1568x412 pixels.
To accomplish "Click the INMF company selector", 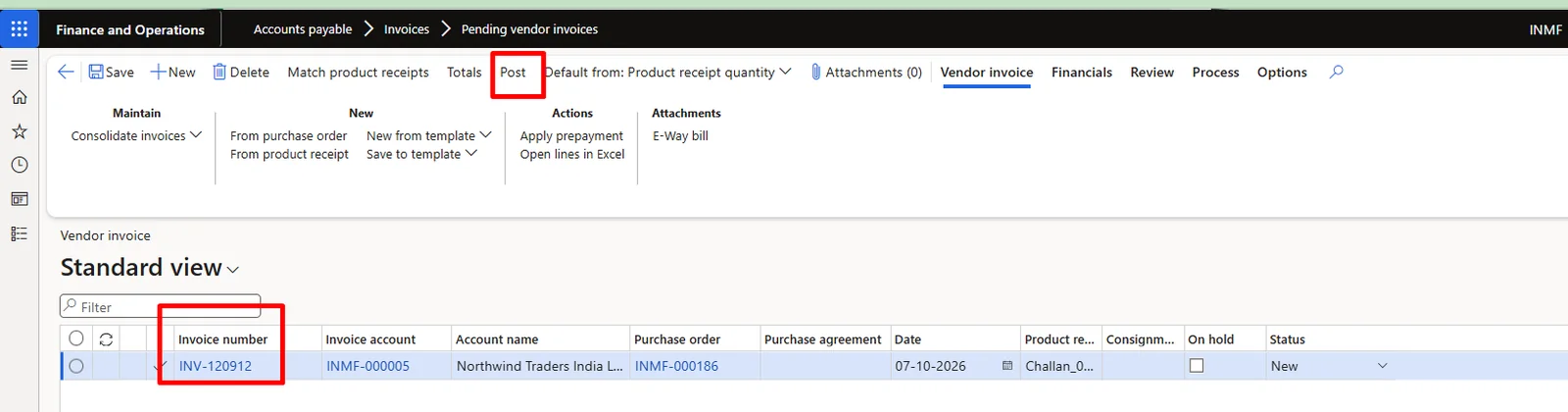I will tap(1545, 29).
